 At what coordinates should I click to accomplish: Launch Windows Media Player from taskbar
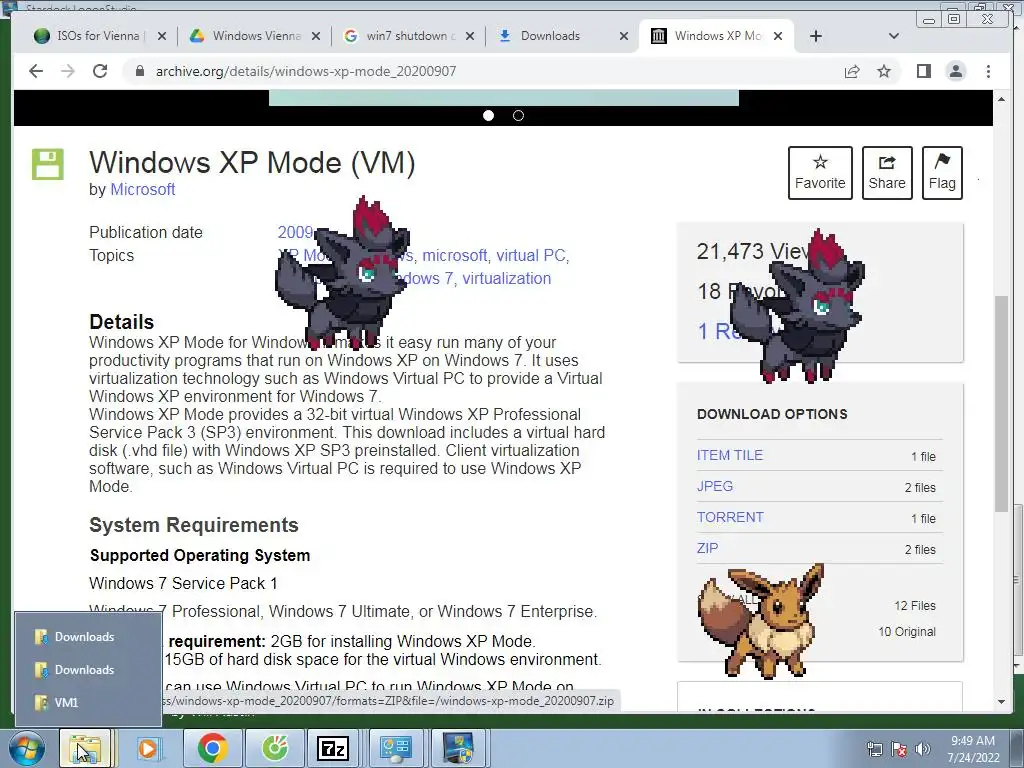pyautogui.click(x=148, y=748)
